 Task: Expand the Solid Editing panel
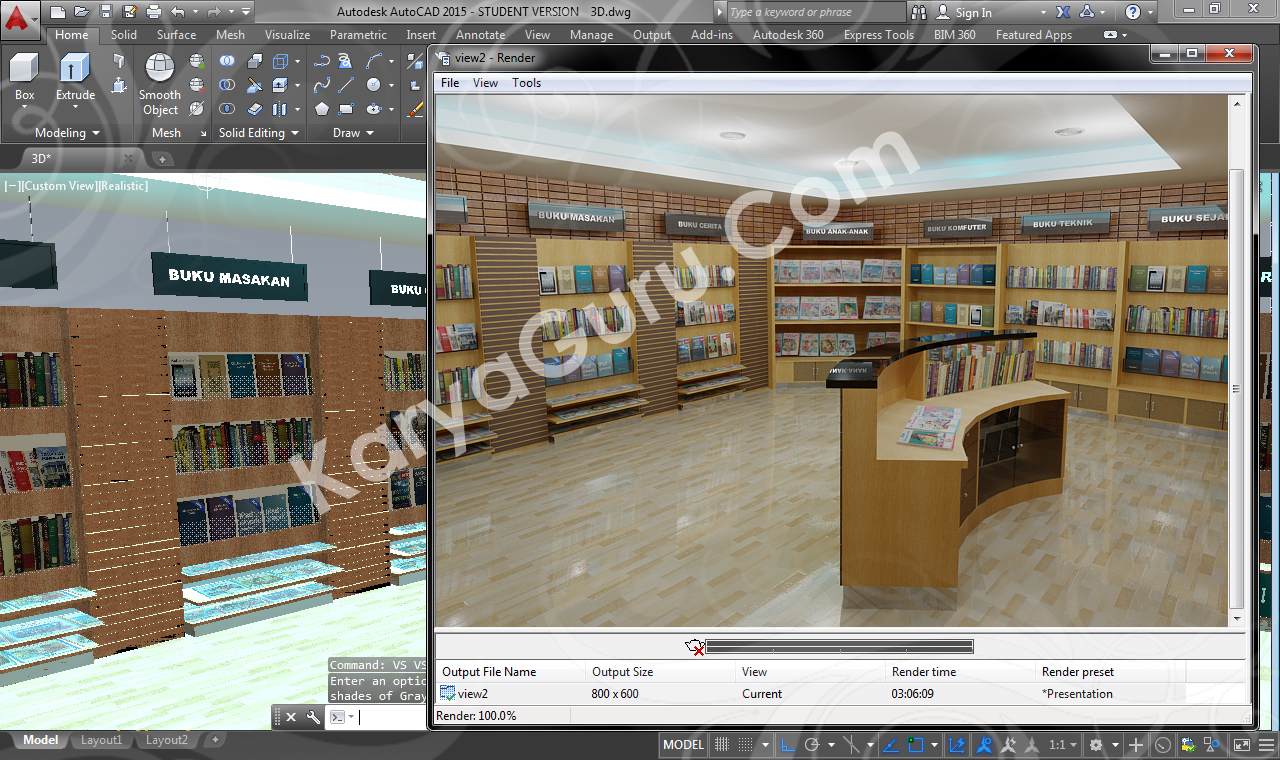[259, 133]
